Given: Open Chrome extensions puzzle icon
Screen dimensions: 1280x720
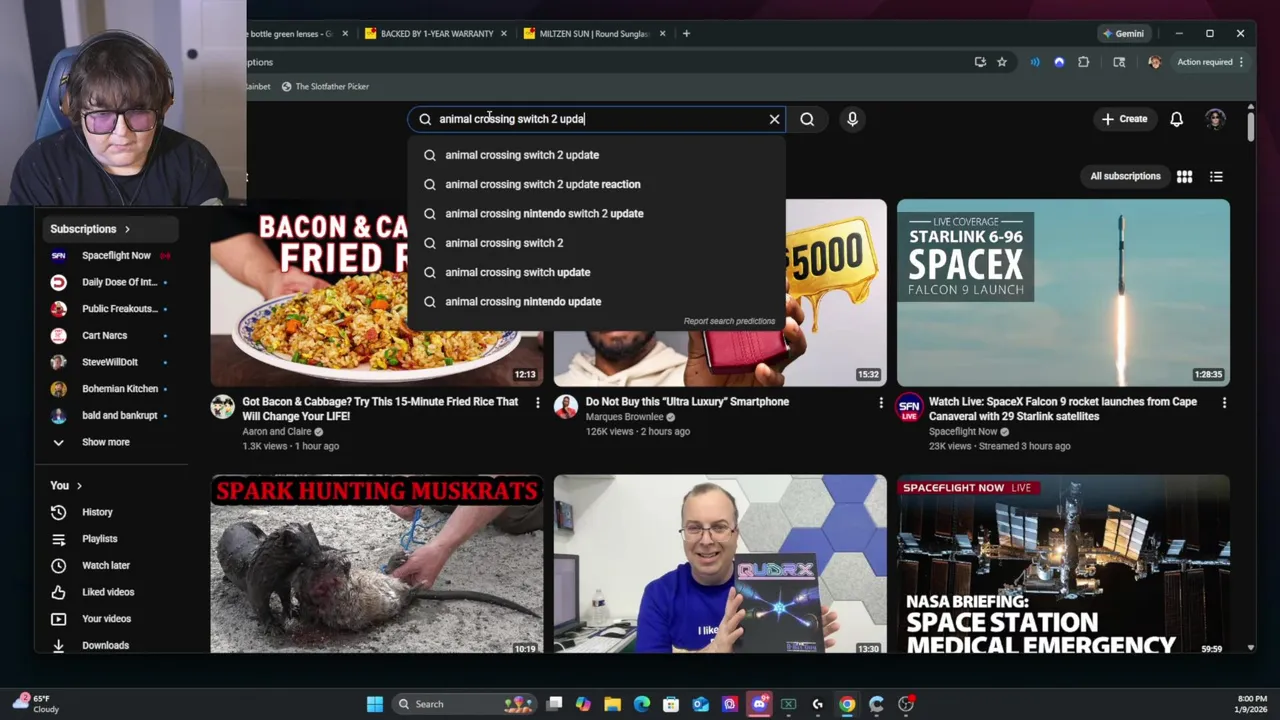Looking at the screenshot, I should click(x=1084, y=62).
